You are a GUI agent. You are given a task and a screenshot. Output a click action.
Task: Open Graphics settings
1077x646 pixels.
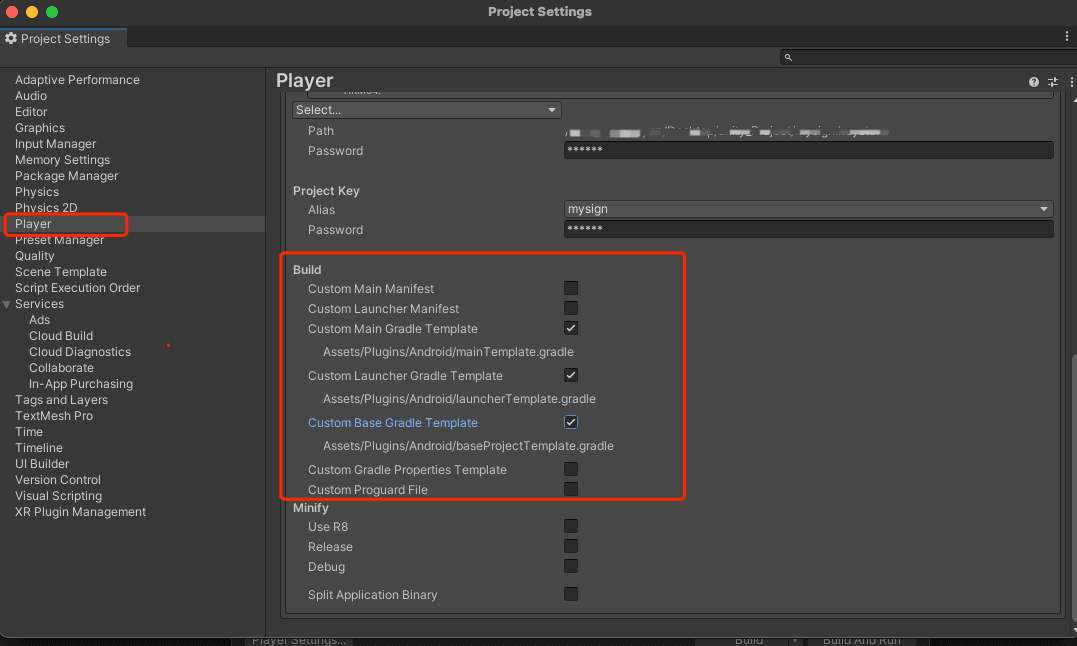coord(40,128)
